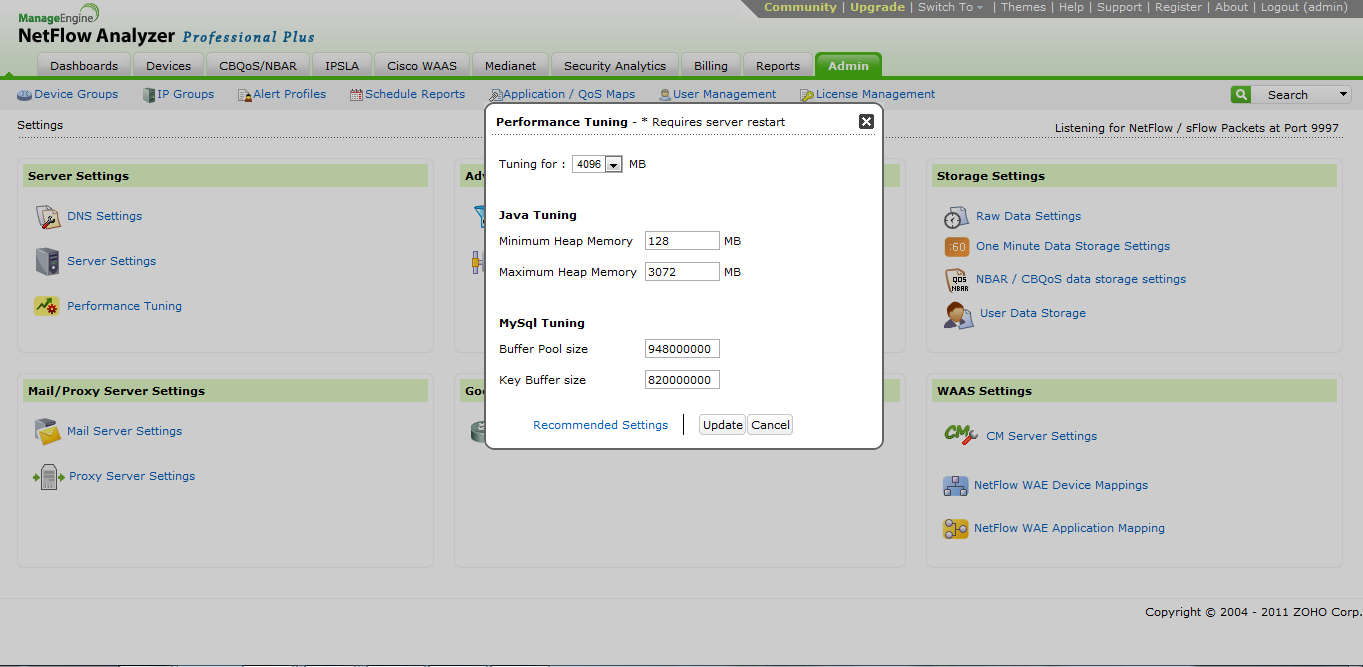This screenshot has width=1363, height=667.
Task: Open One Minute Data Storage Settings link
Action: click(1073, 246)
